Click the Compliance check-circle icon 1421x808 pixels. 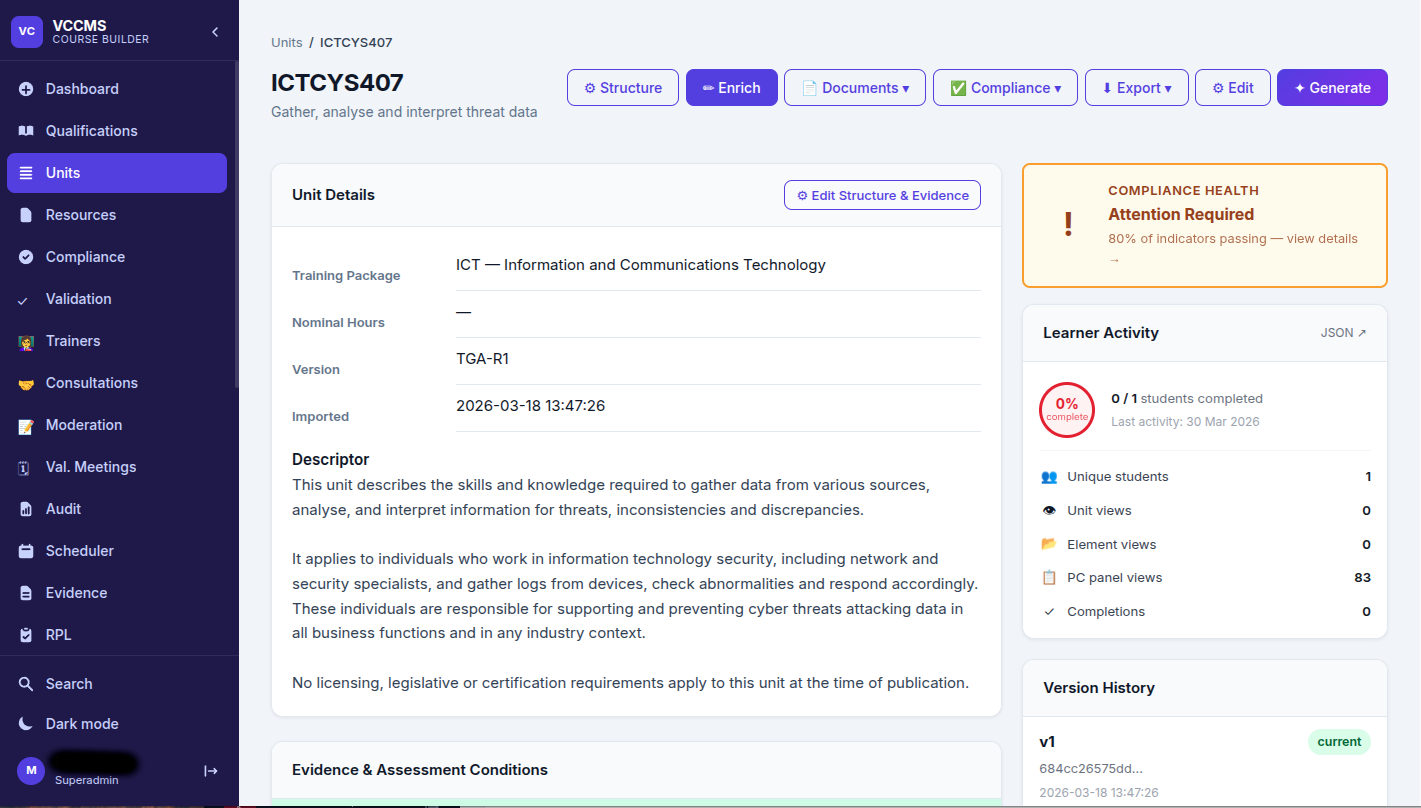[x=26, y=257]
